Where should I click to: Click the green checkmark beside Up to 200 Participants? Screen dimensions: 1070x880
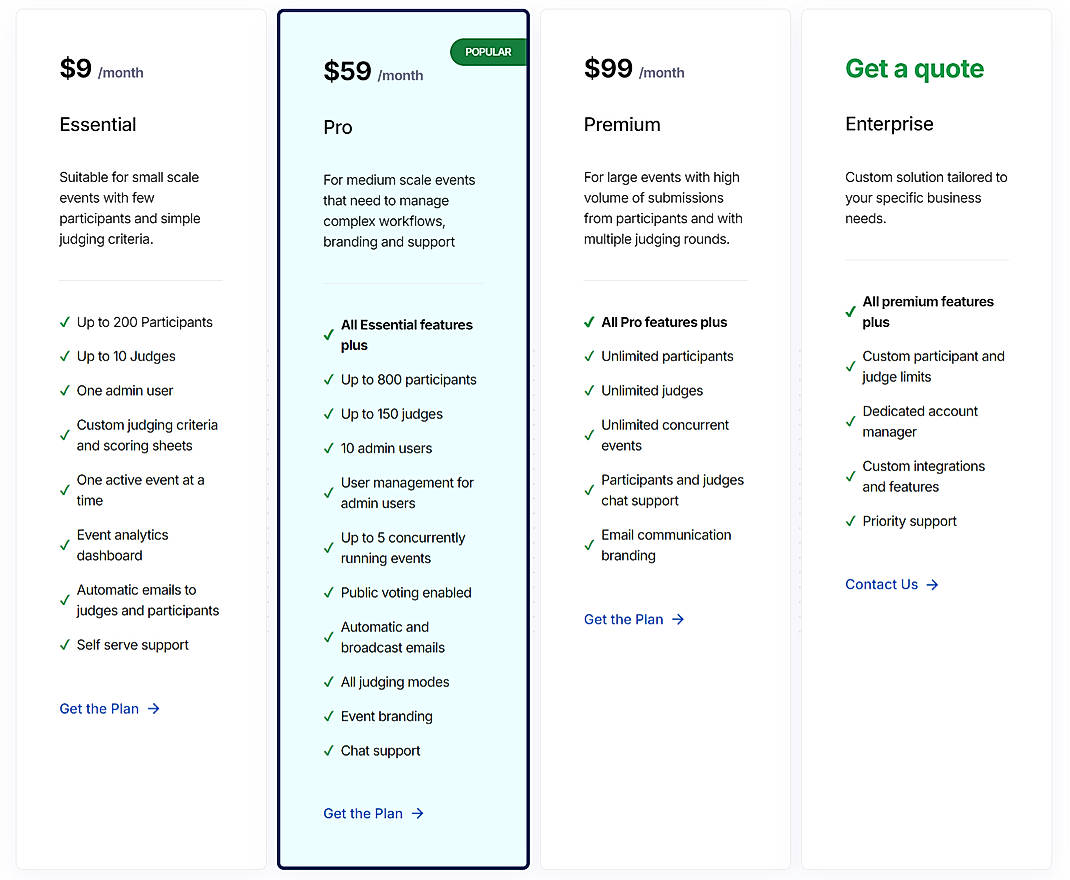(x=63, y=322)
